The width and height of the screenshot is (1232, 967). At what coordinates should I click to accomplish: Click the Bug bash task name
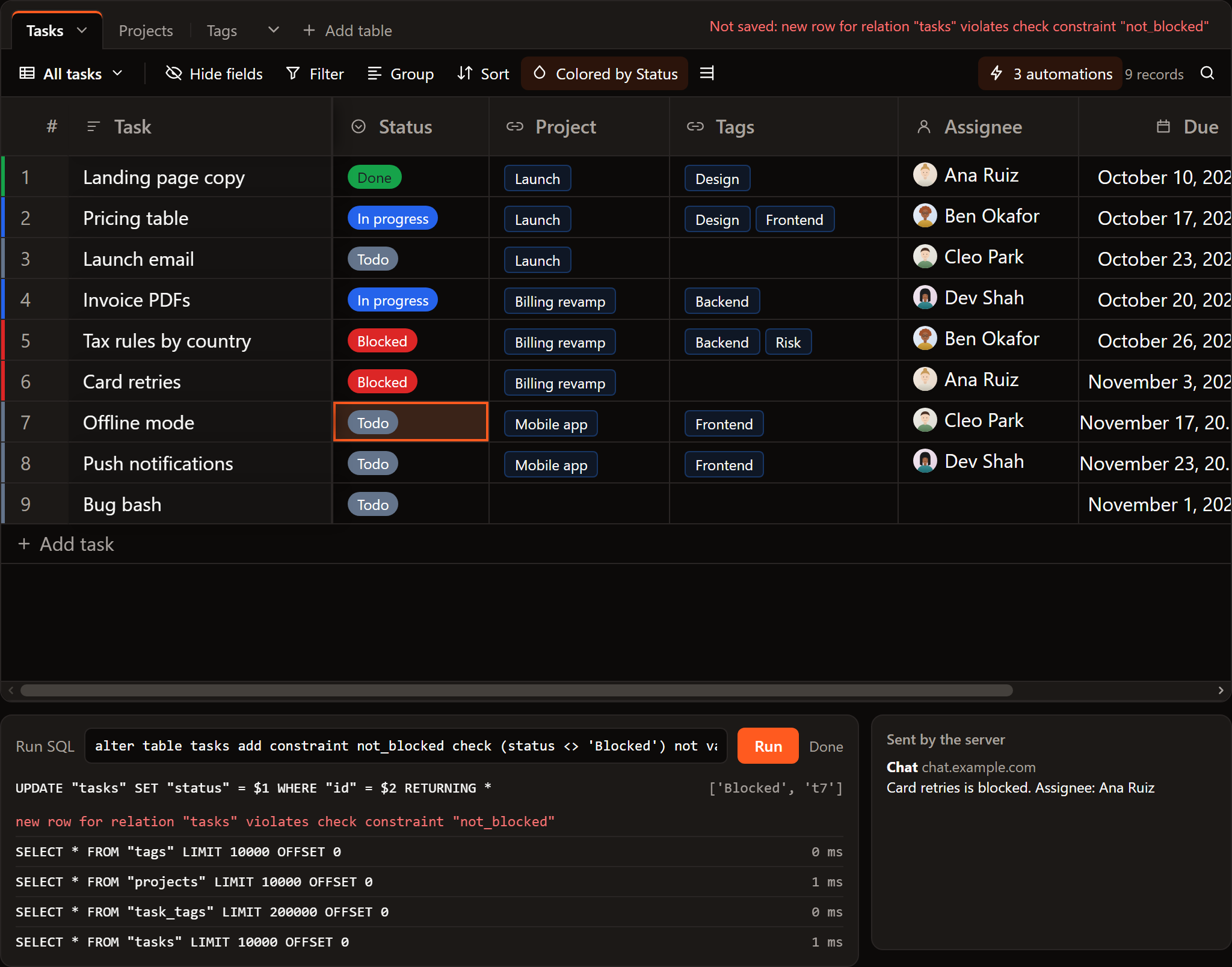coord(122,505)
